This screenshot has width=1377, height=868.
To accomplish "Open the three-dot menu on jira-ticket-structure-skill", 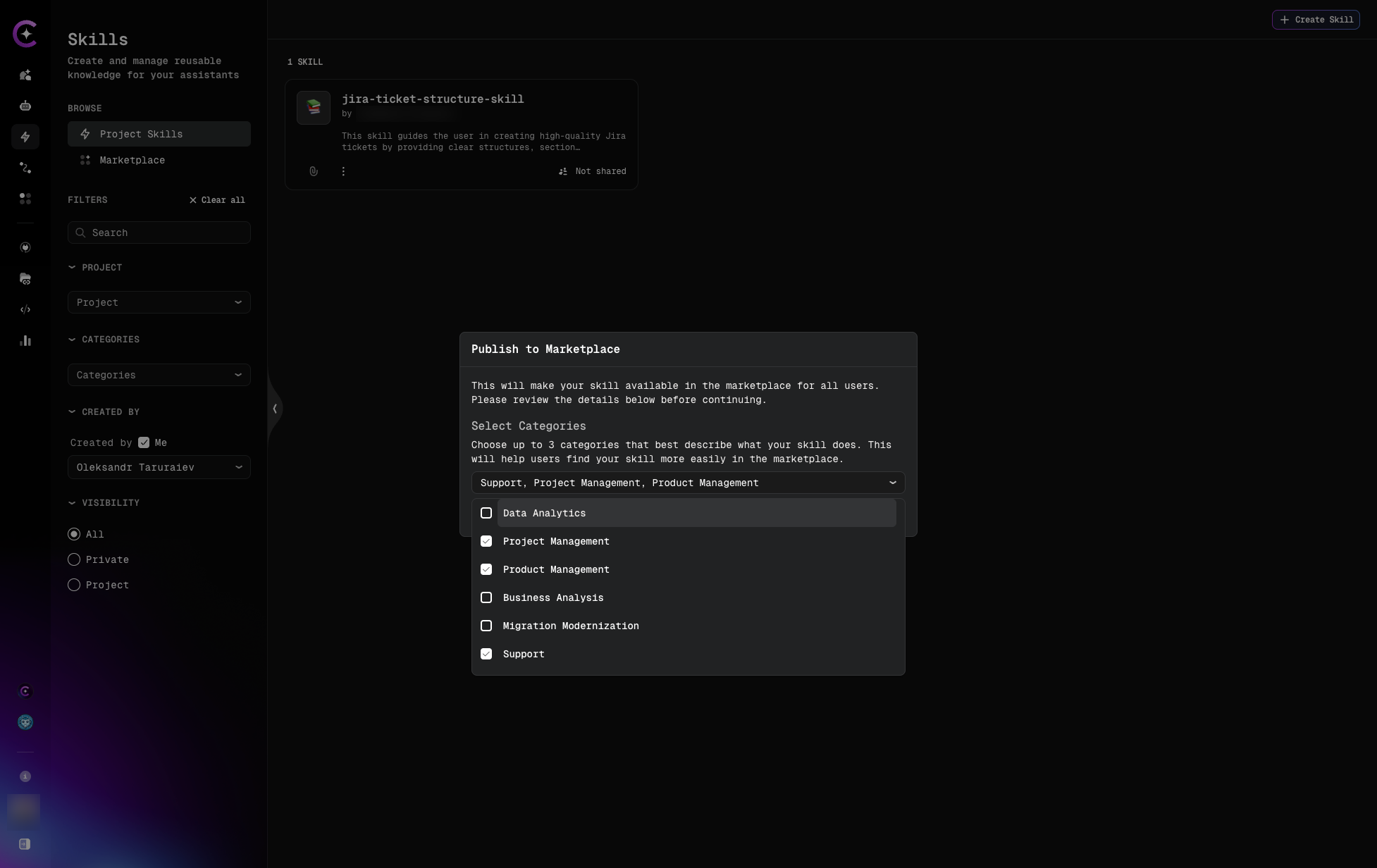I will [x=343, y=171].
